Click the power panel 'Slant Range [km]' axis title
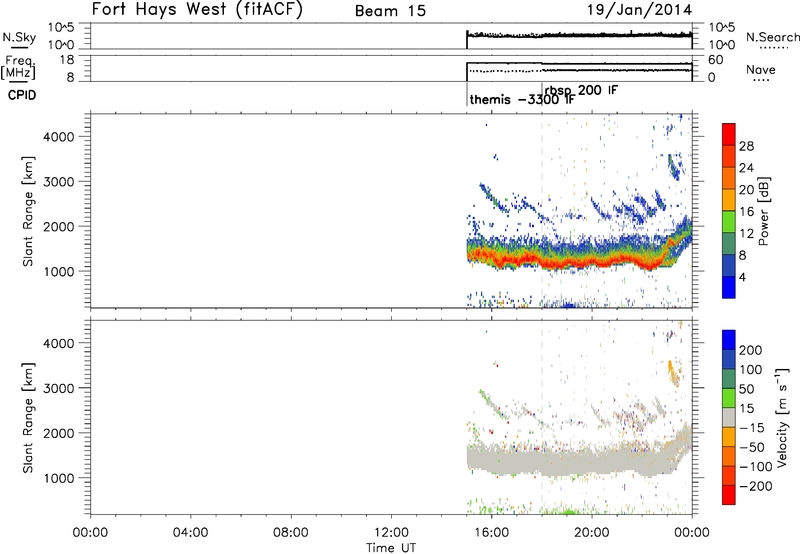 28,211
